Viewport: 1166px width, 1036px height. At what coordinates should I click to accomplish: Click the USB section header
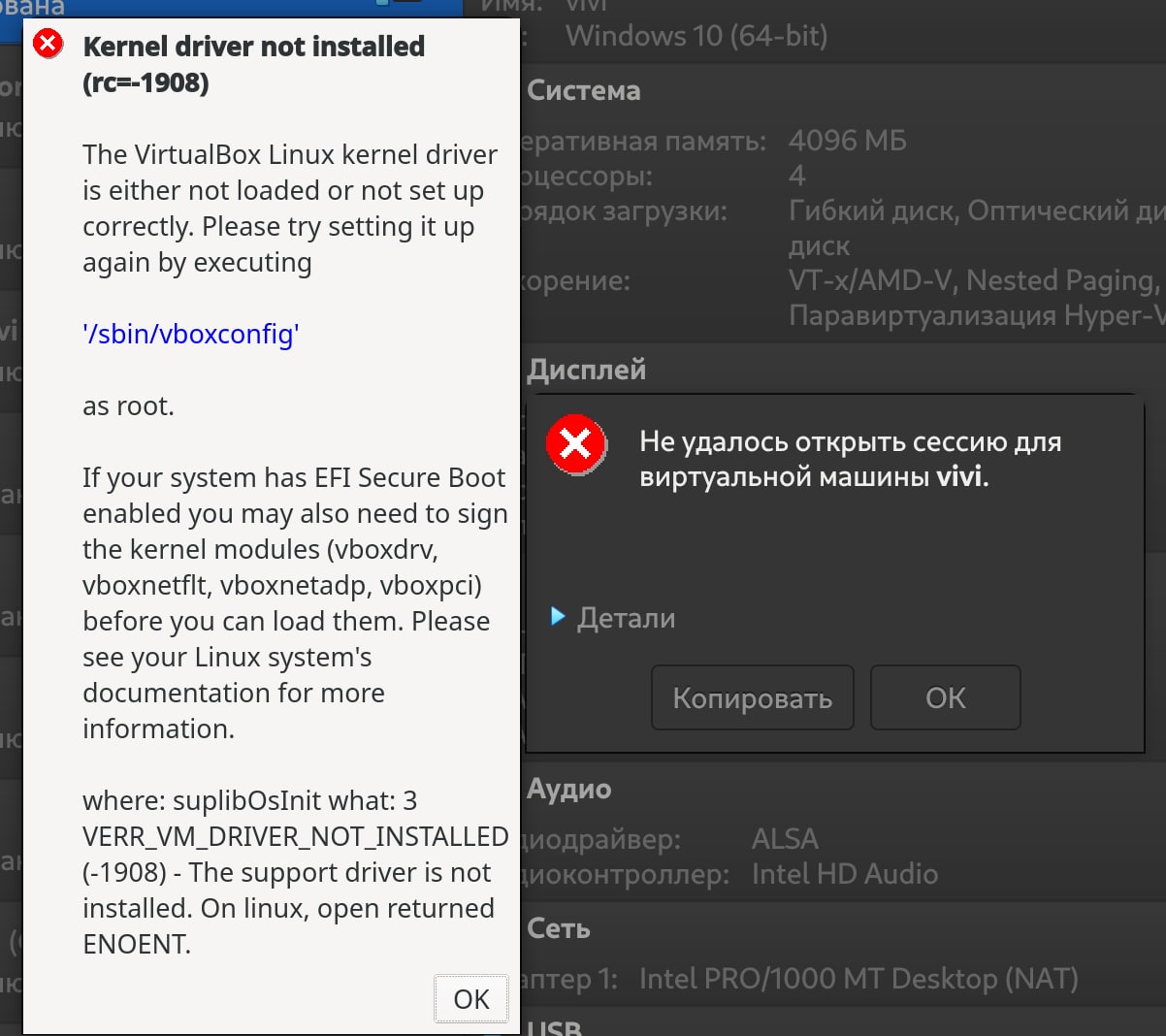[555, 1026]
